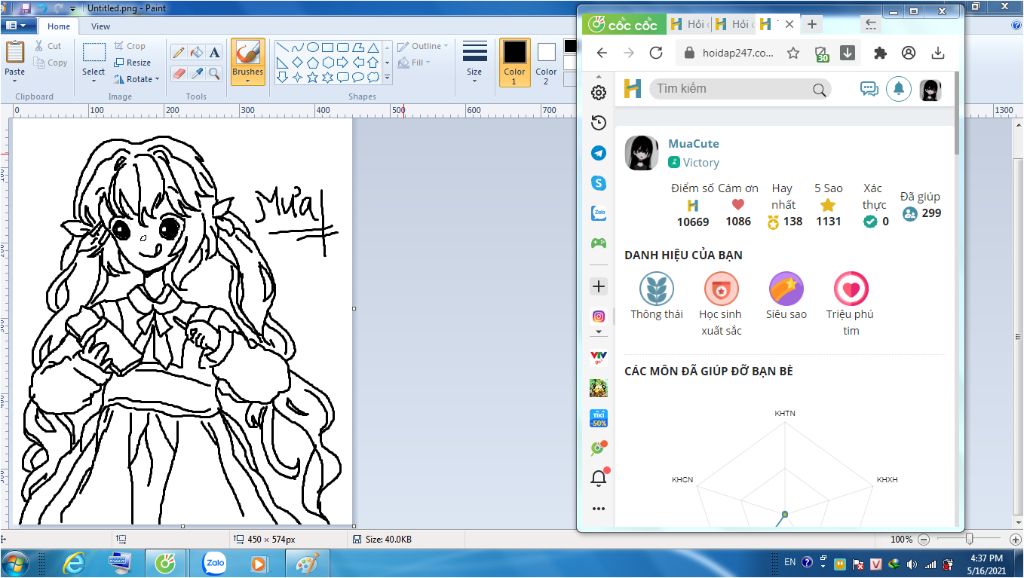Switch to the View ribbon tab
Screen dimensions: 1024x578
coord(100,26)
